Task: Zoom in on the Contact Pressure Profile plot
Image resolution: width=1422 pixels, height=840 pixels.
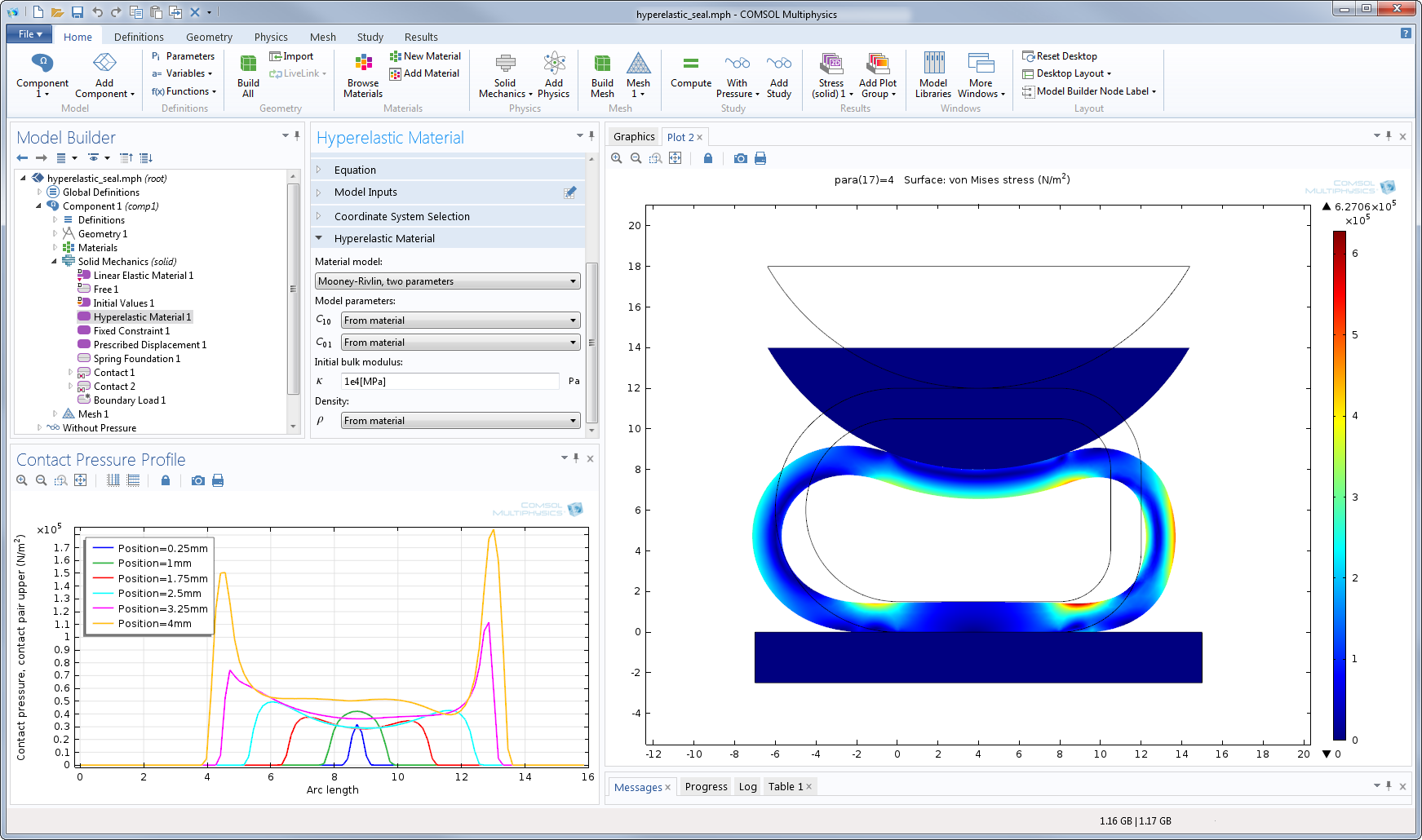Action: pos(22,480)
